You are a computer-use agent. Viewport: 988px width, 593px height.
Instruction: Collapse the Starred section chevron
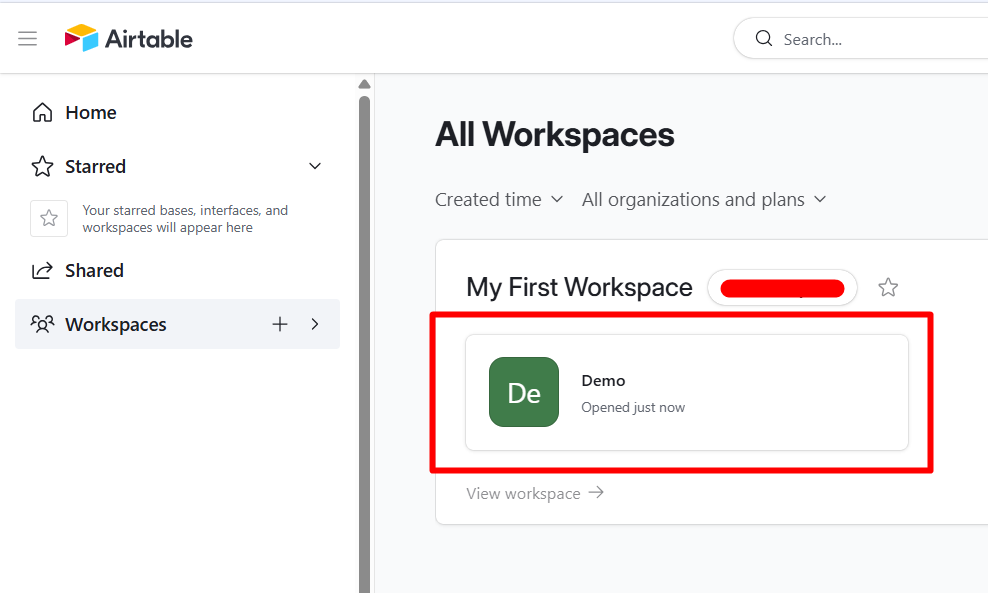pos(315,166)
